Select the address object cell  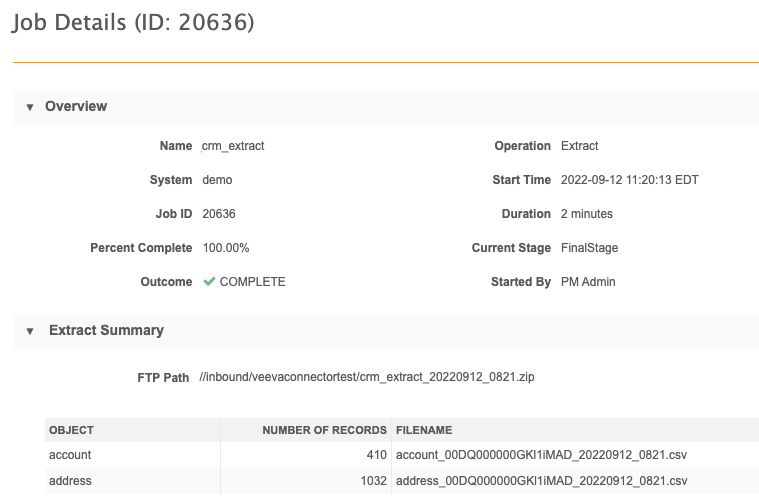pos(70,481)
